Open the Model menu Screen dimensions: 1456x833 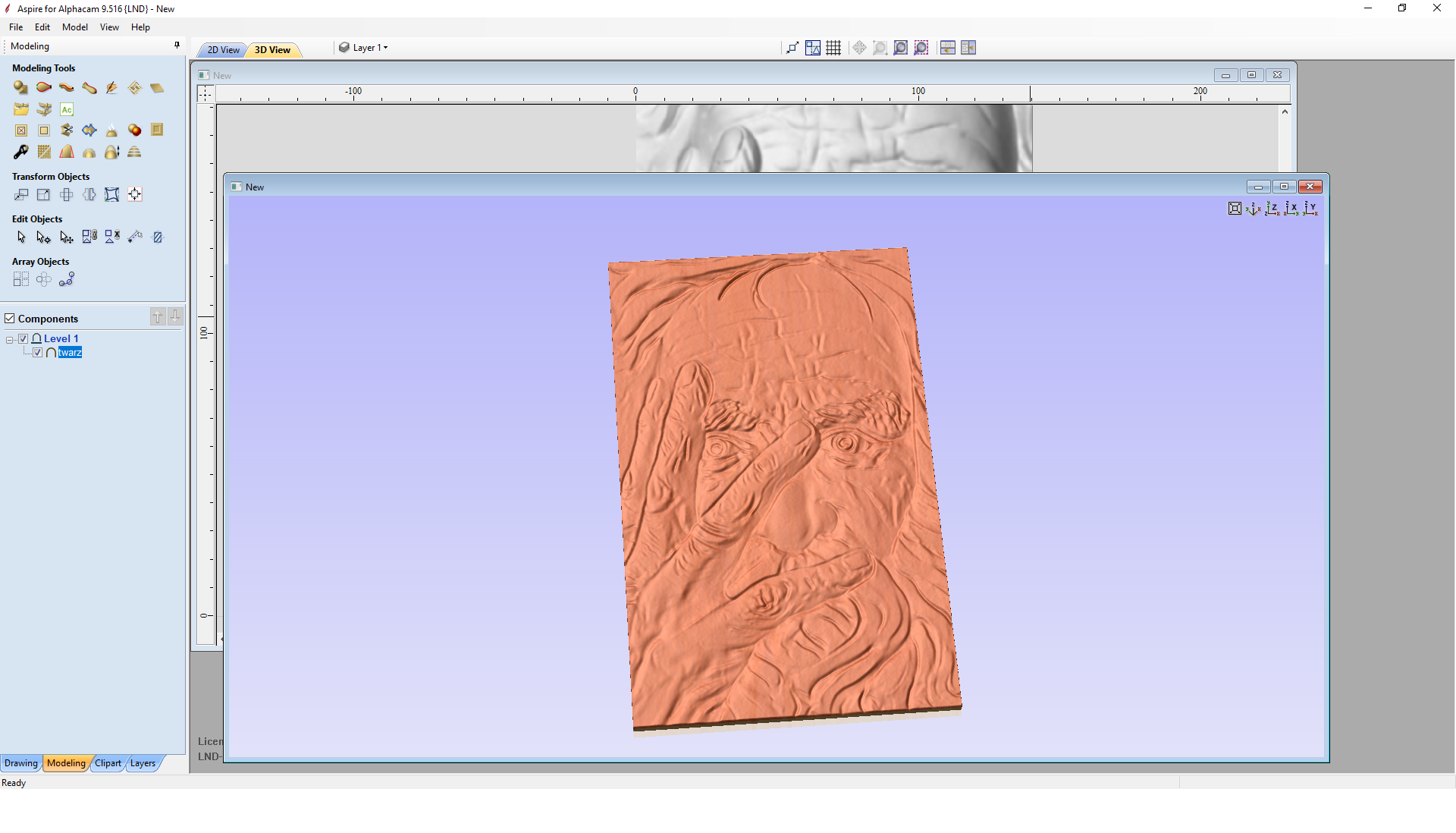(74, 27)
